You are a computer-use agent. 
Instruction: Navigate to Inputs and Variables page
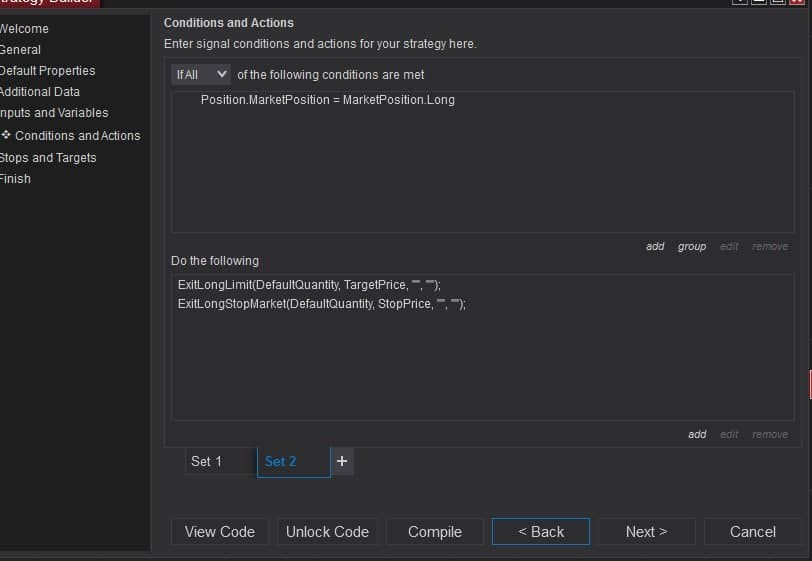coord(54,113)
